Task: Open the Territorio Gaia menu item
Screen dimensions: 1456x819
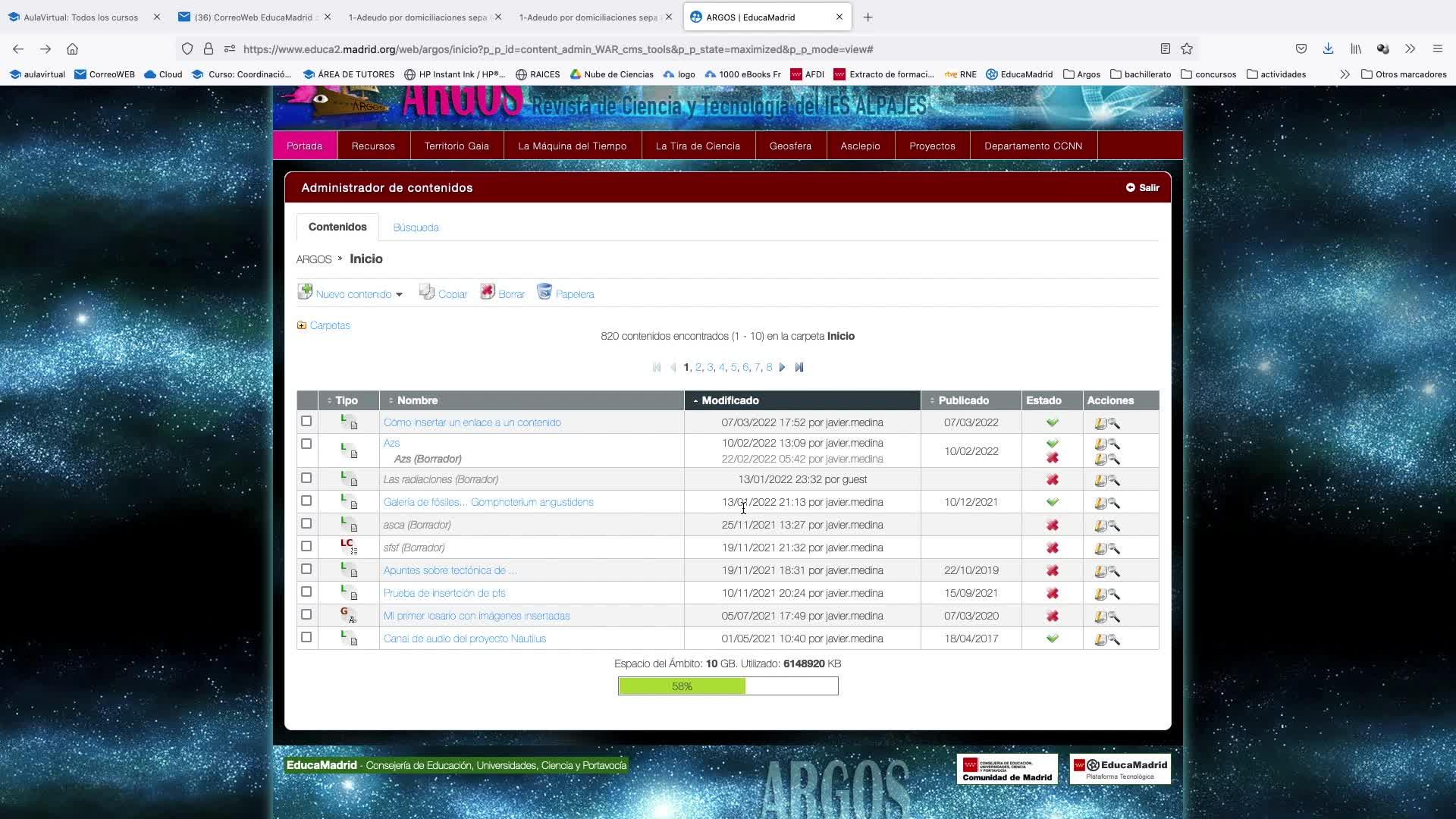Action: click(x=457, y=146)
